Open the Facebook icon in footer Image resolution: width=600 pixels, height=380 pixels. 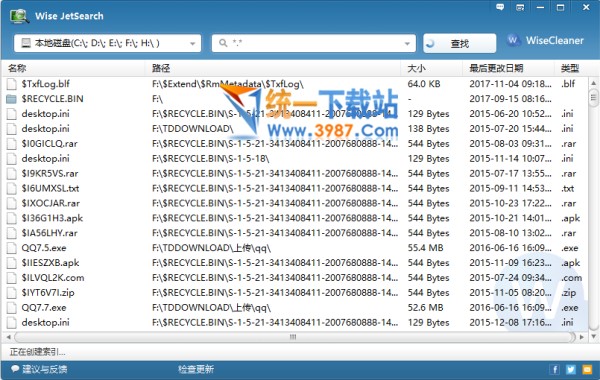(554, 369)
